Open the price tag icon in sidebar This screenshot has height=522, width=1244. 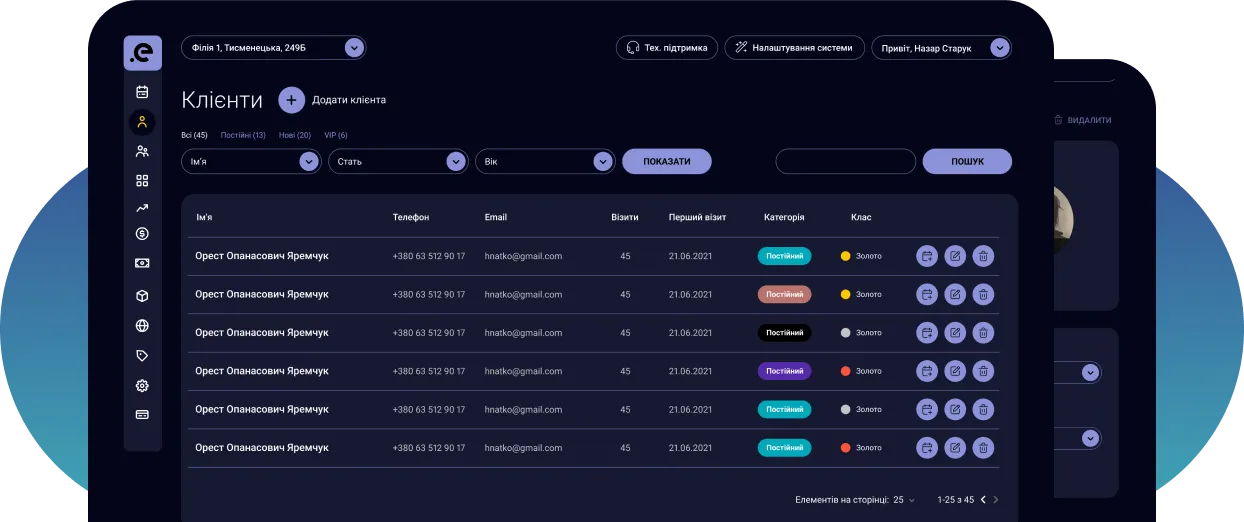coord(142,355)
